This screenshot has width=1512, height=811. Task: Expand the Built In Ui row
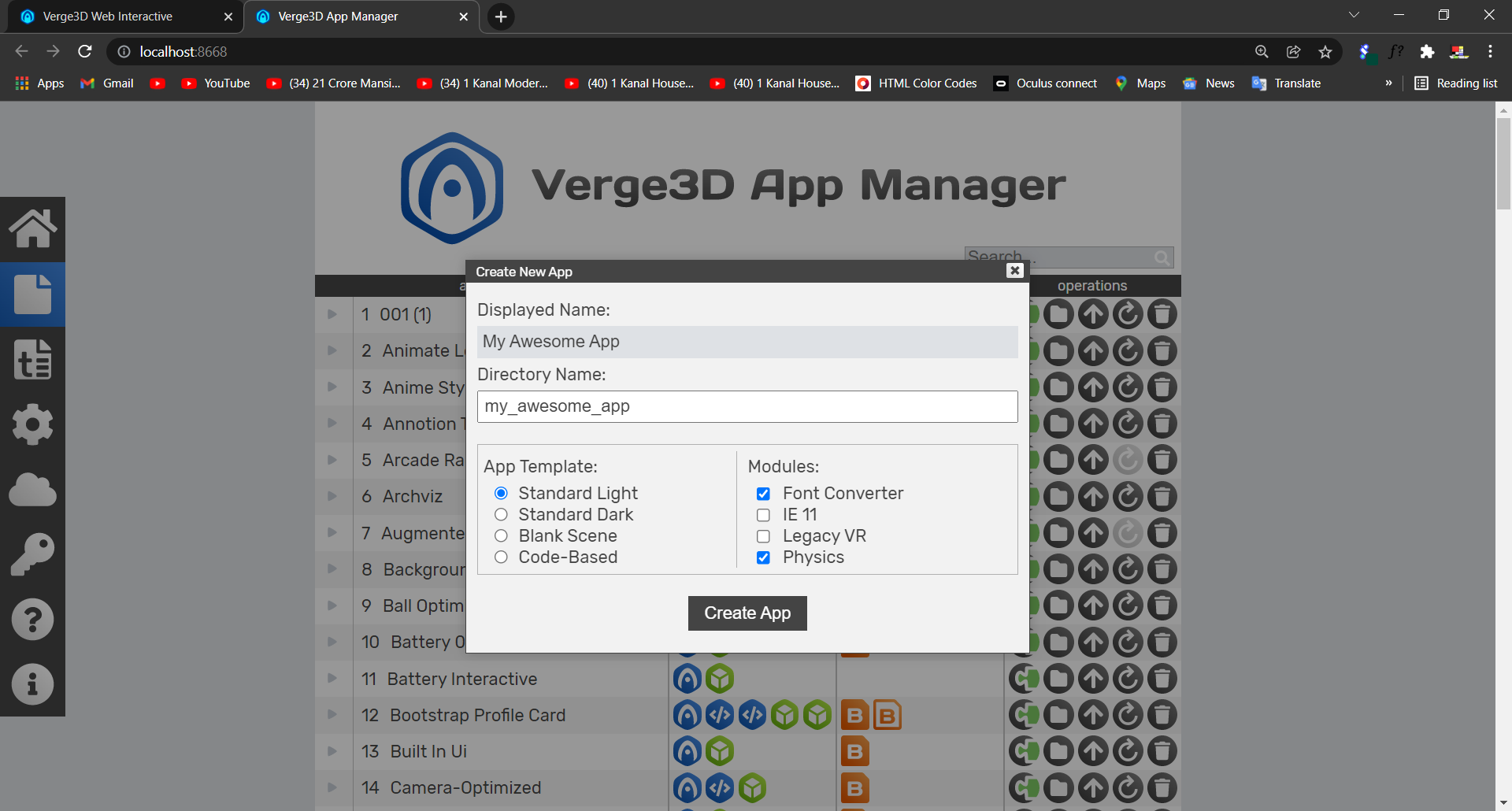[332, 751]
